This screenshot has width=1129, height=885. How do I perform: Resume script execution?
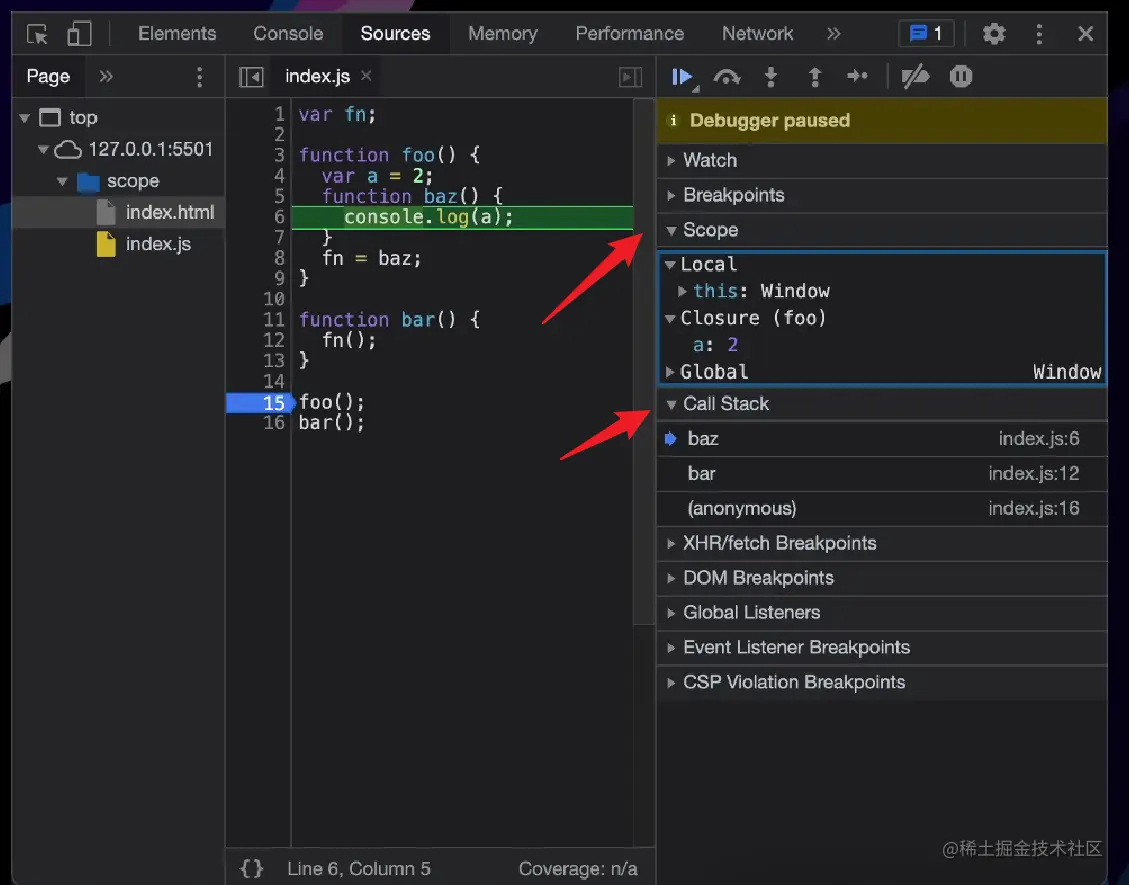(683, 77)
